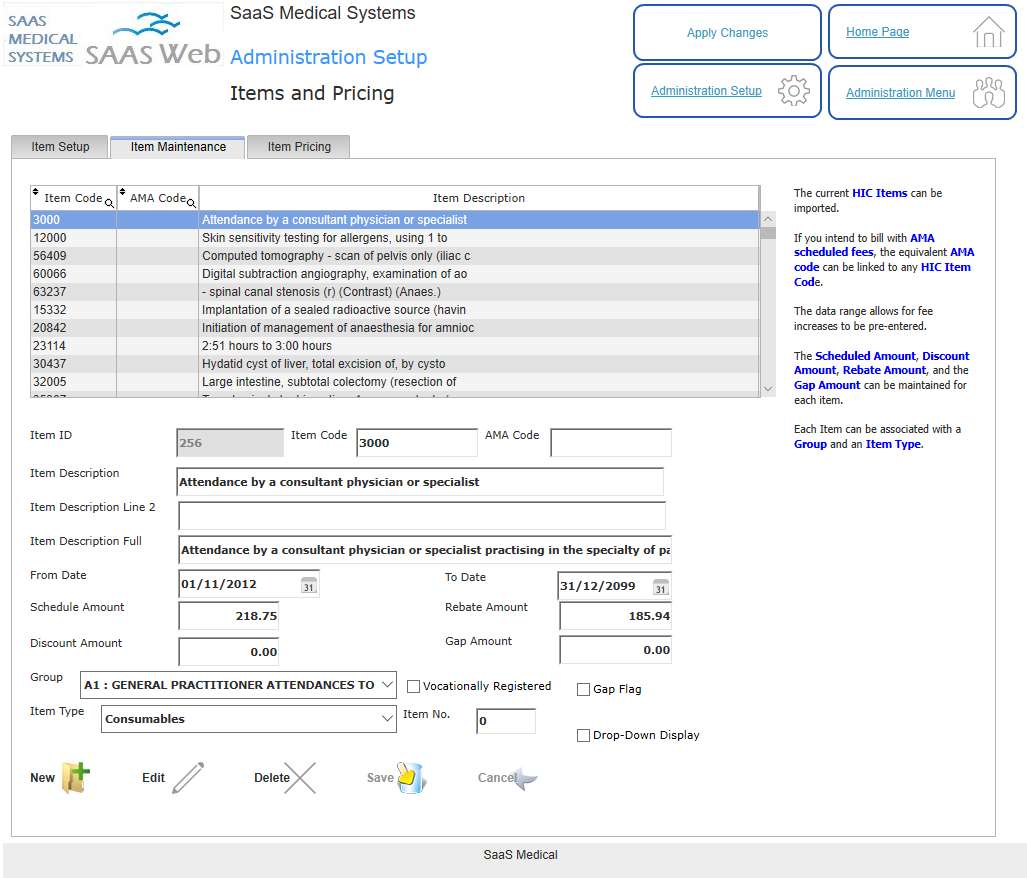The image size is (1027, 878).
Task: Click the Cancel arrow icon
Action: pos(524,778)
